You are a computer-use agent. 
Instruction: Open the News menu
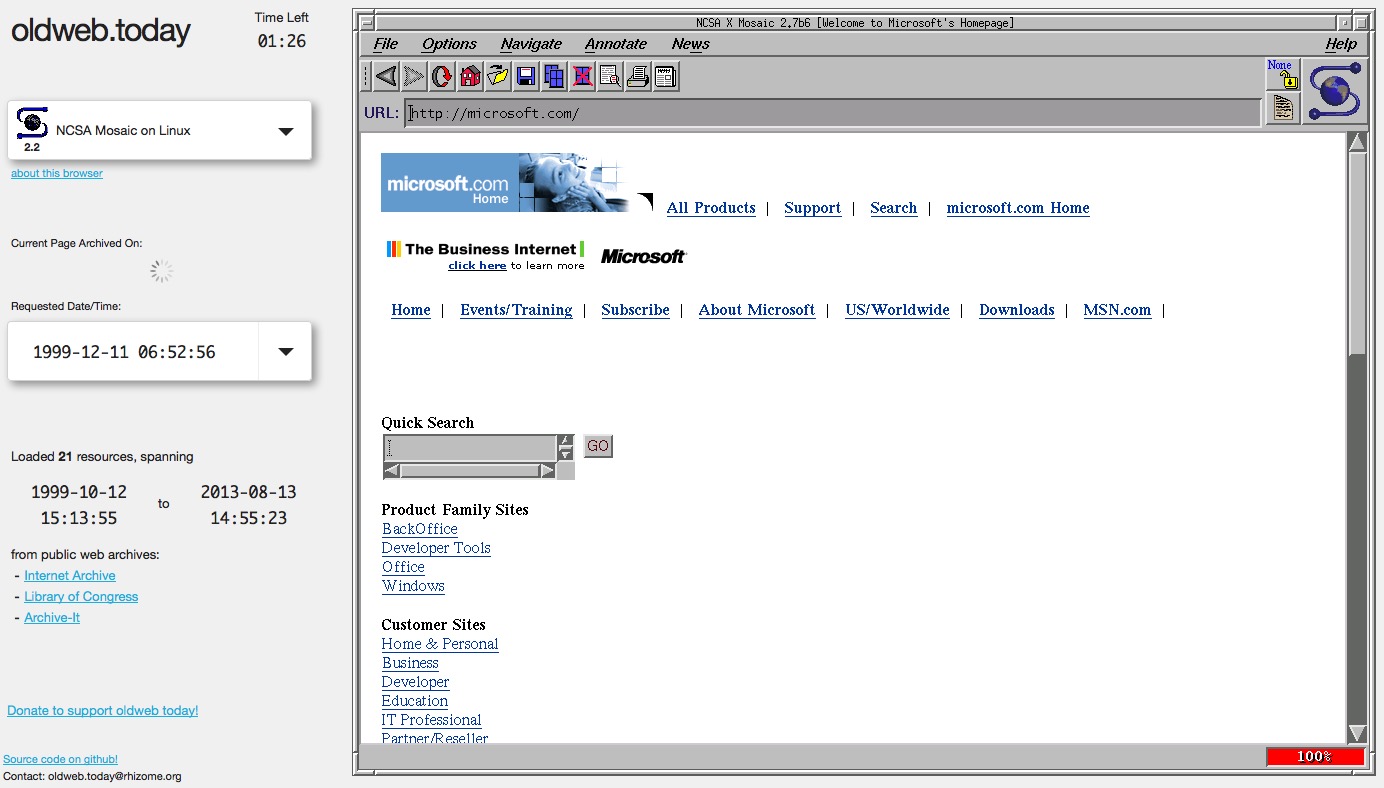pyautogui.click(x=690, y=44)
